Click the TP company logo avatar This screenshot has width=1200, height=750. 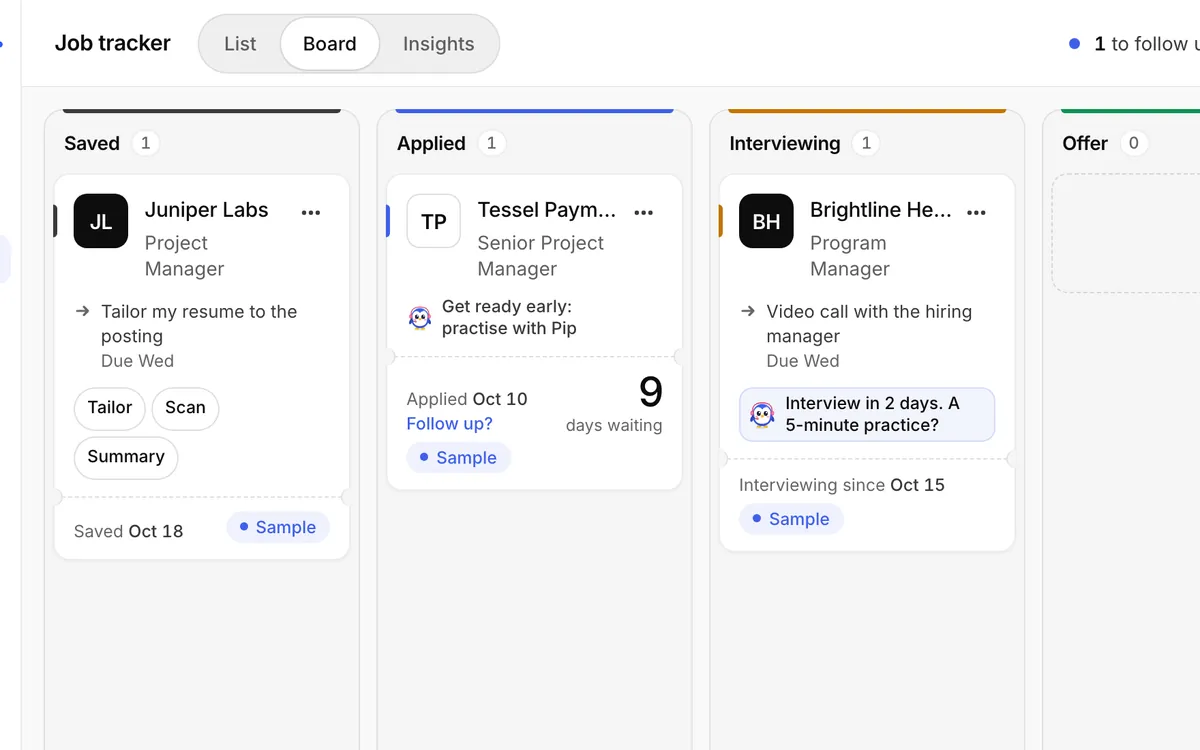434,221
